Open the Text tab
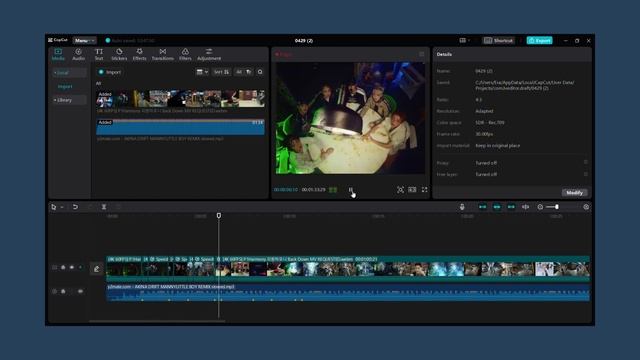Screen dimensions: 640x360 [x=99, y=54]
